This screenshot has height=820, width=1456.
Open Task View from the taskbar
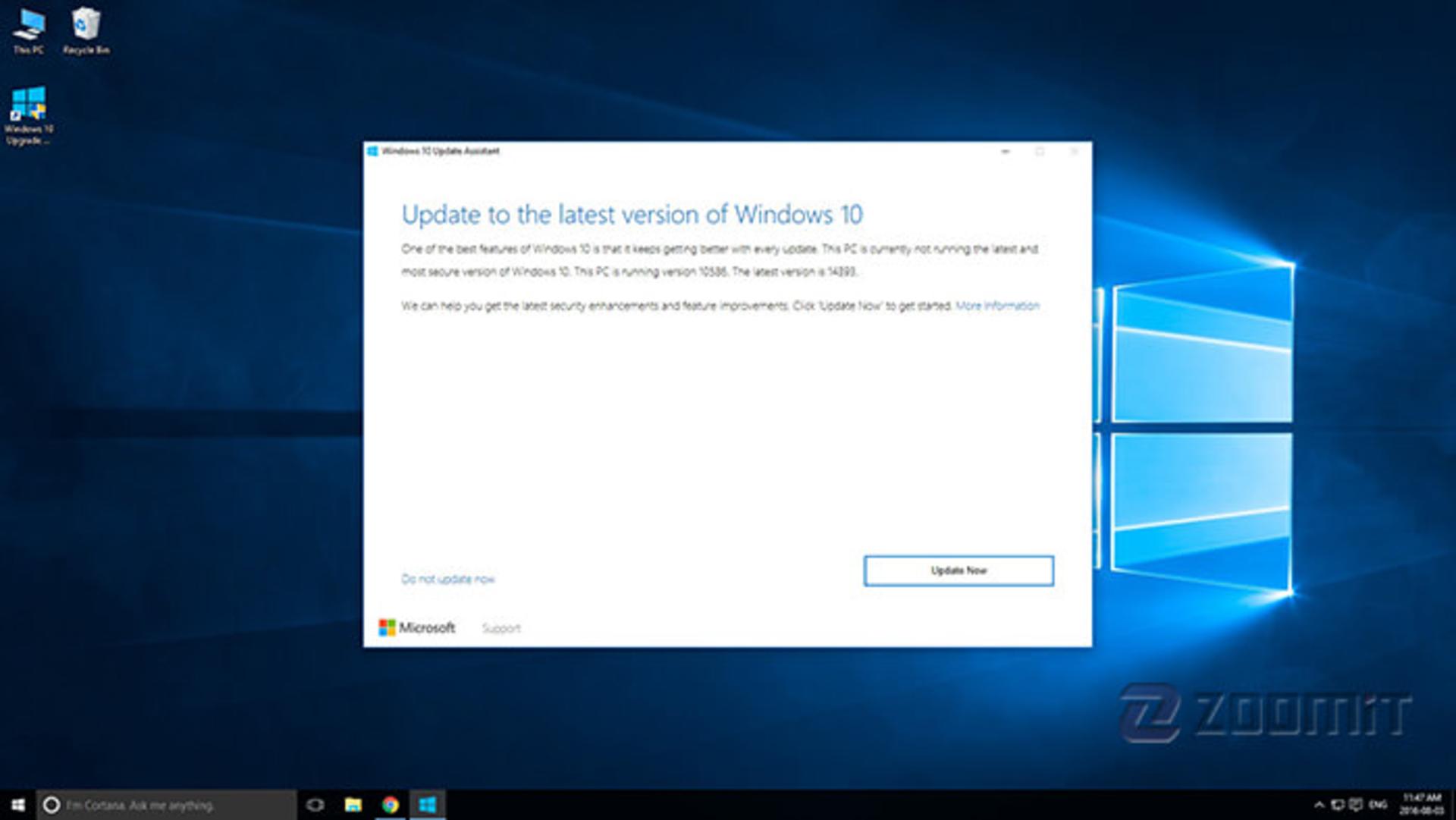pyautogui.click(x=315, y=805)
